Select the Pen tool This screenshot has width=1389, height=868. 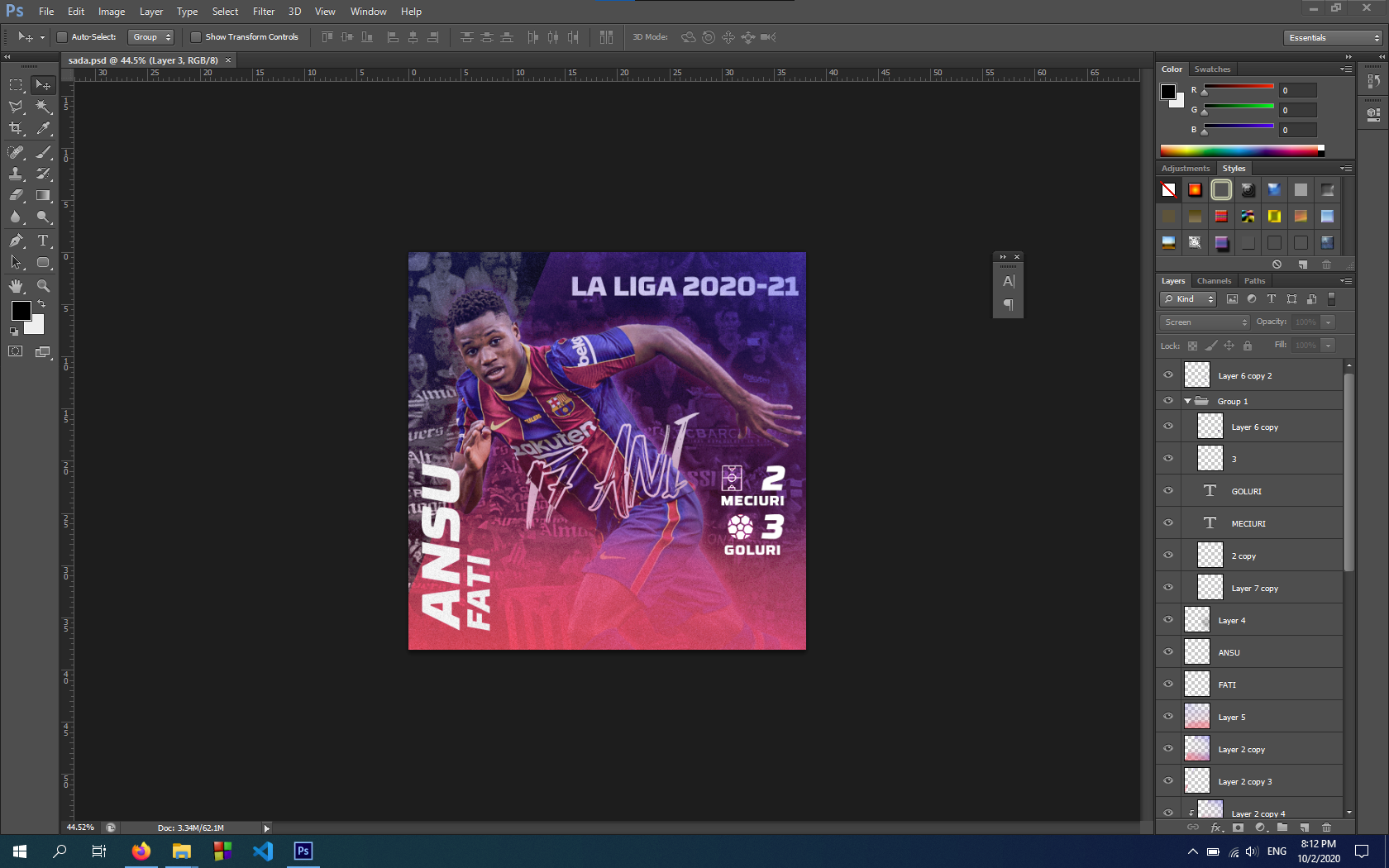click(x=16, y=241)
